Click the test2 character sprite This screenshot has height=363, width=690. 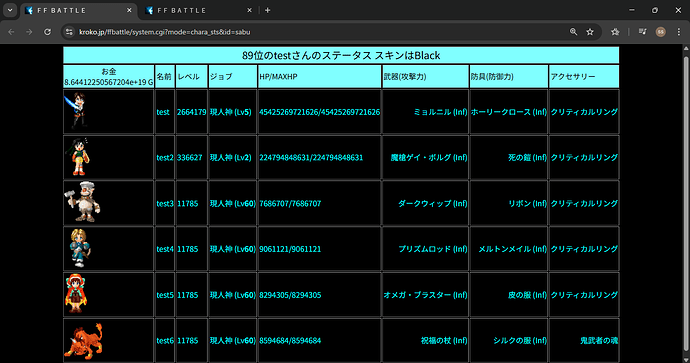coord(78,156)
